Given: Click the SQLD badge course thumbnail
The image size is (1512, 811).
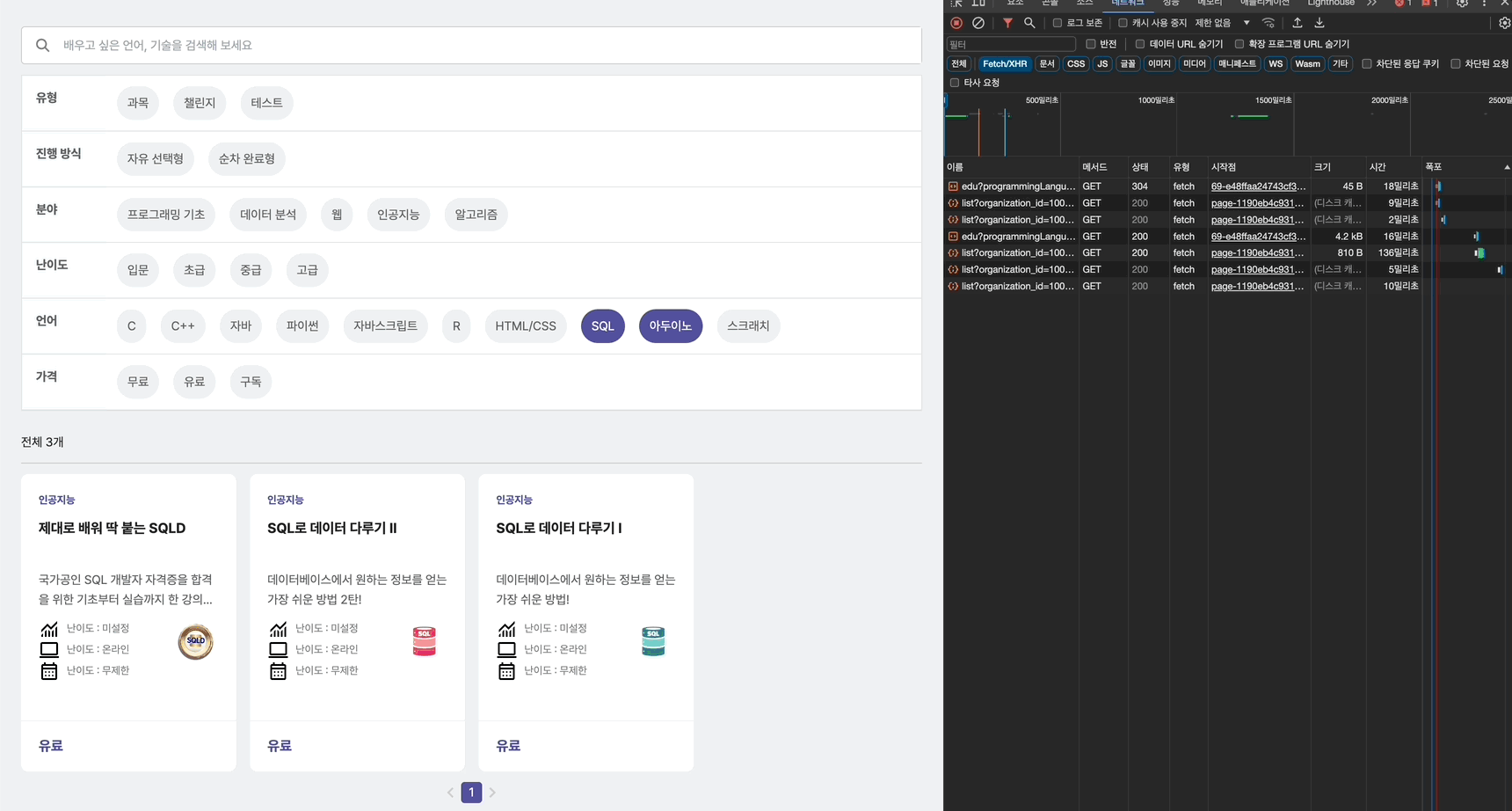Looking at the screenshot, I should pos(195,641).
